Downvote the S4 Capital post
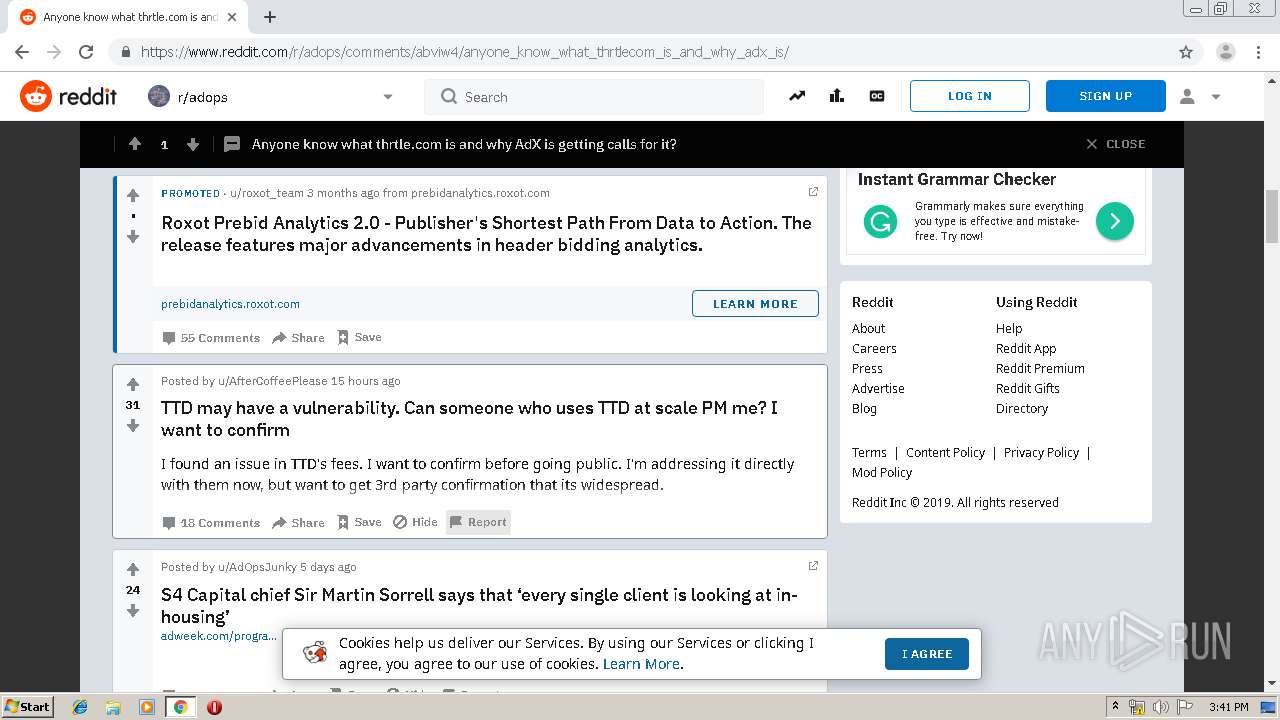Image resolution: width=1280 pixels, height=720 pixels. coord(133,611)
